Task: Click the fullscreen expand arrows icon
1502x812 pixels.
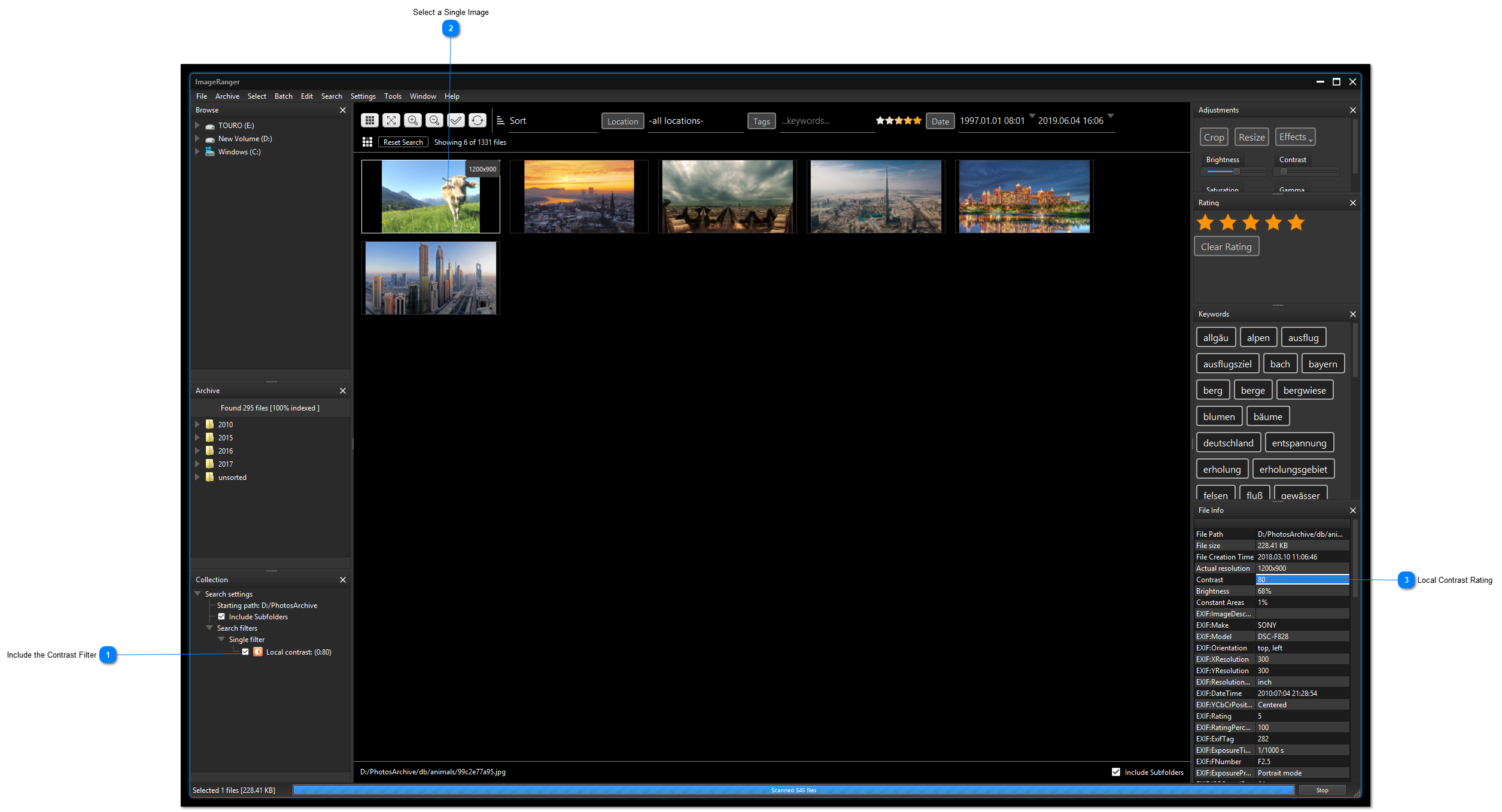Action: click(391, 120)
